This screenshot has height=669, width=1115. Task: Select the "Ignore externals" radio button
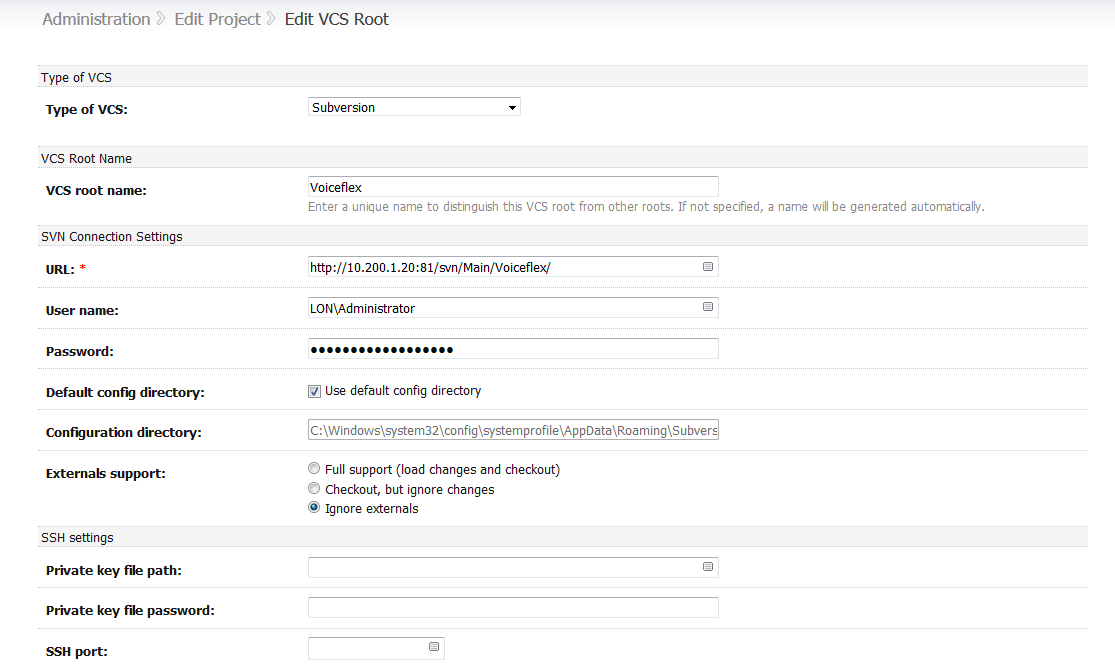pyautogui.click(x=314, y=507)
